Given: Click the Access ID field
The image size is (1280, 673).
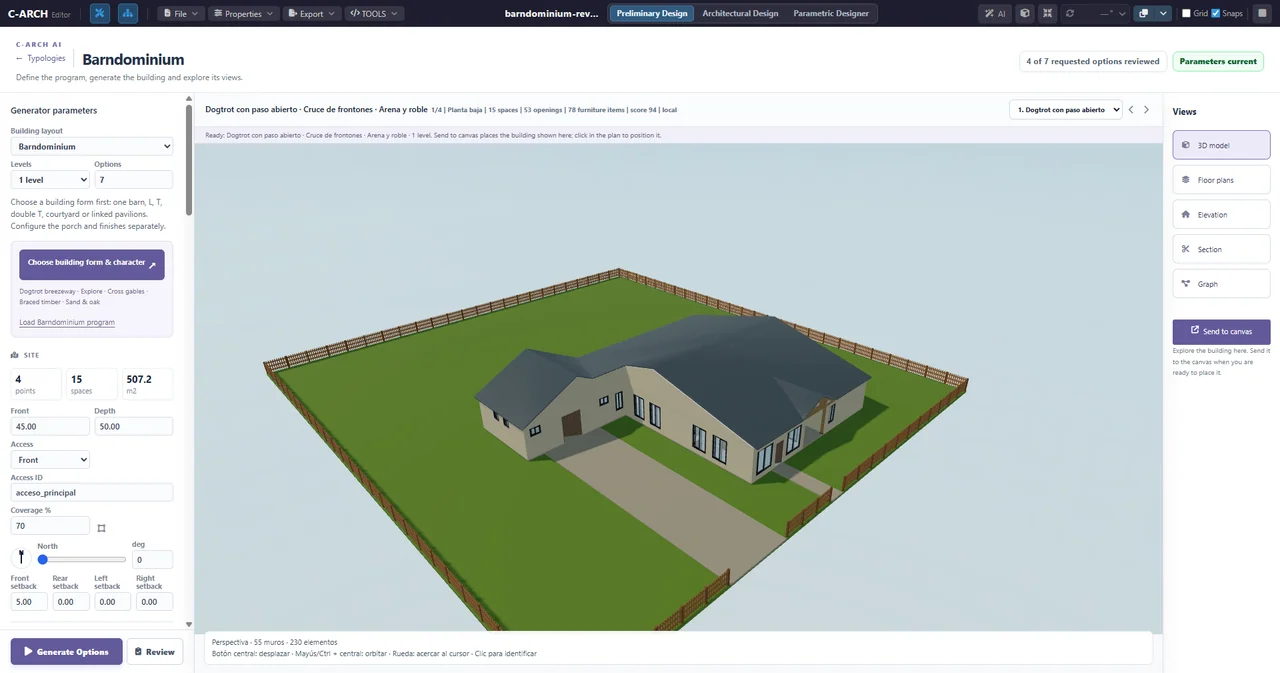Looking at the screenshot, I should pos(92,492).
